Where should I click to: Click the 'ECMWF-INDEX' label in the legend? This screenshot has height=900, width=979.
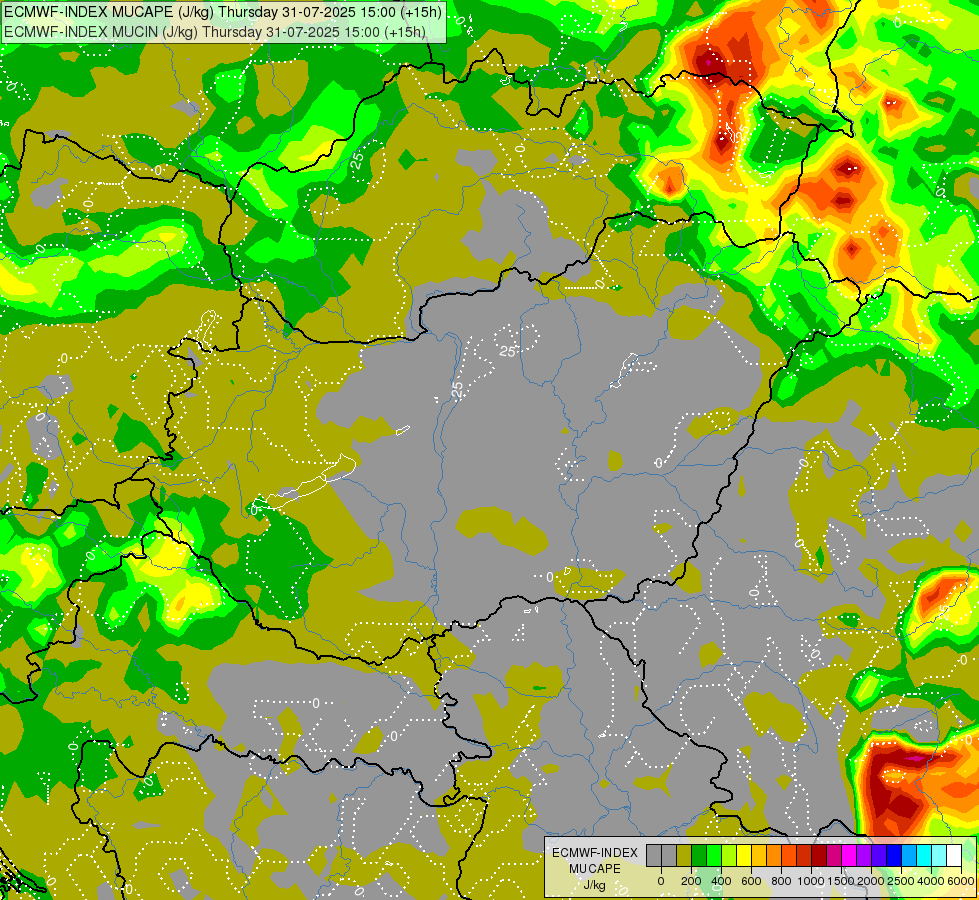point(595,853)
